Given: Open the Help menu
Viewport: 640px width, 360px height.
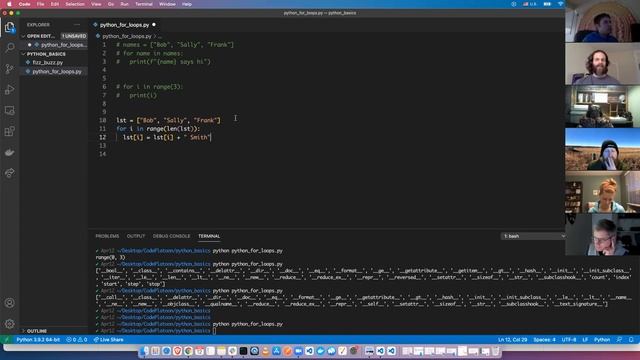Looking at the screenshot, I should [x=187, y=4].
